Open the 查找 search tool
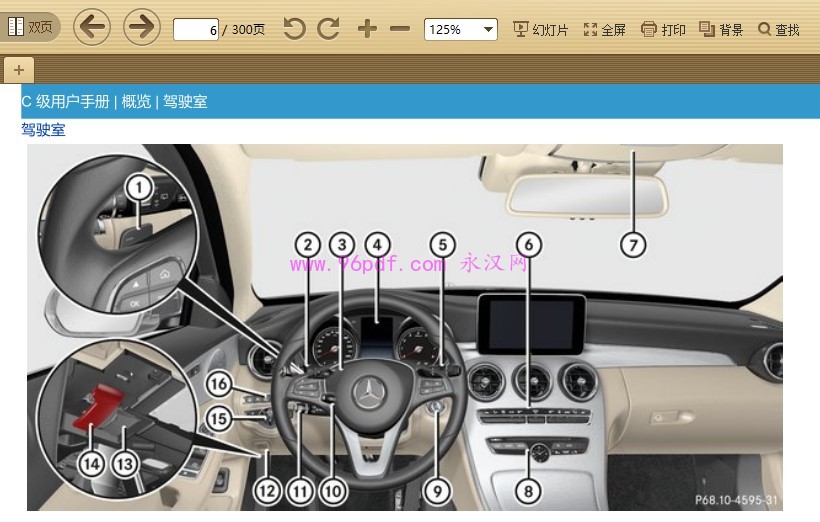Screen dimensions: 820x522 (779, 30)
